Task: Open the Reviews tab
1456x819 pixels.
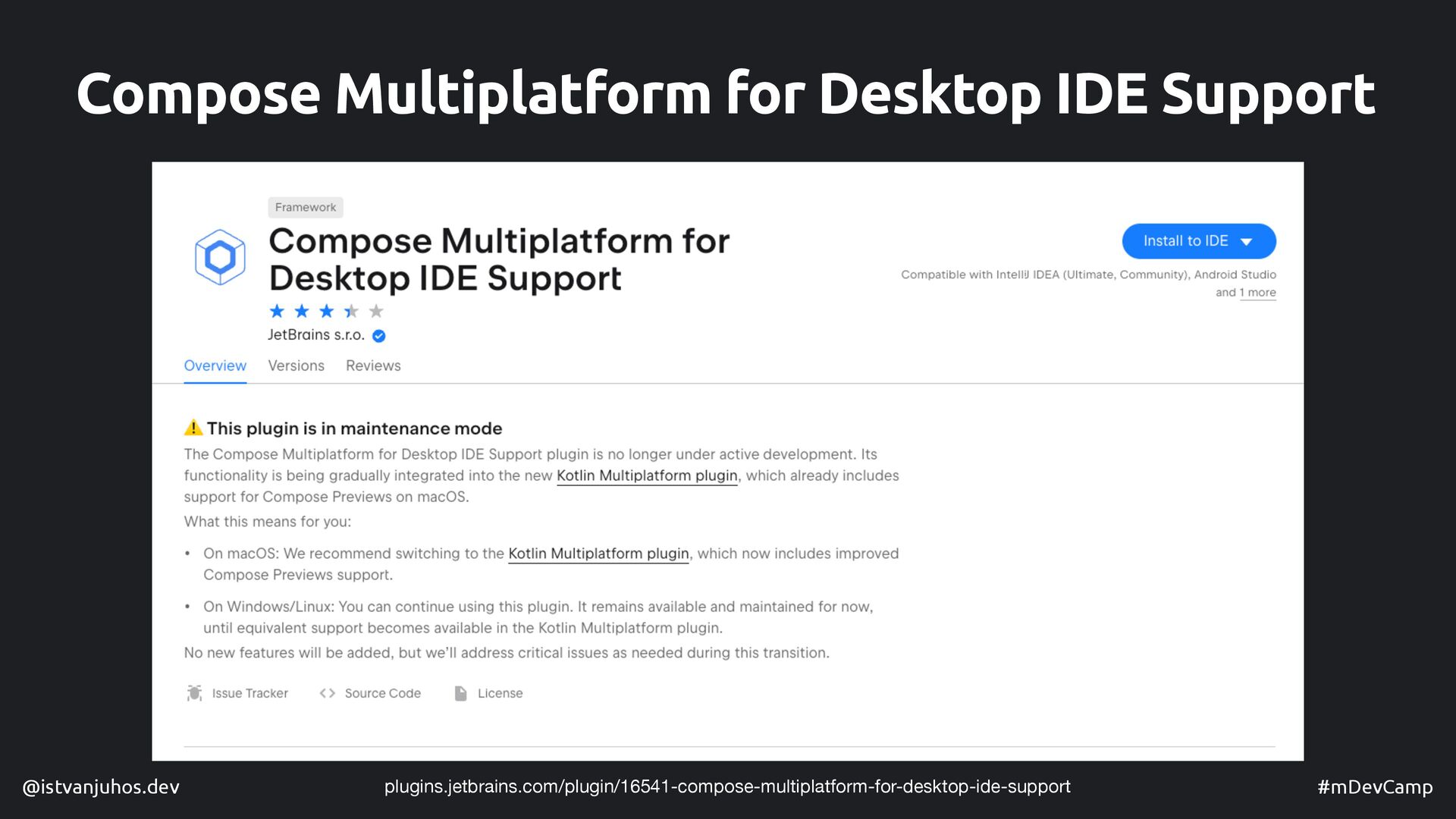Action: point(373,366)
